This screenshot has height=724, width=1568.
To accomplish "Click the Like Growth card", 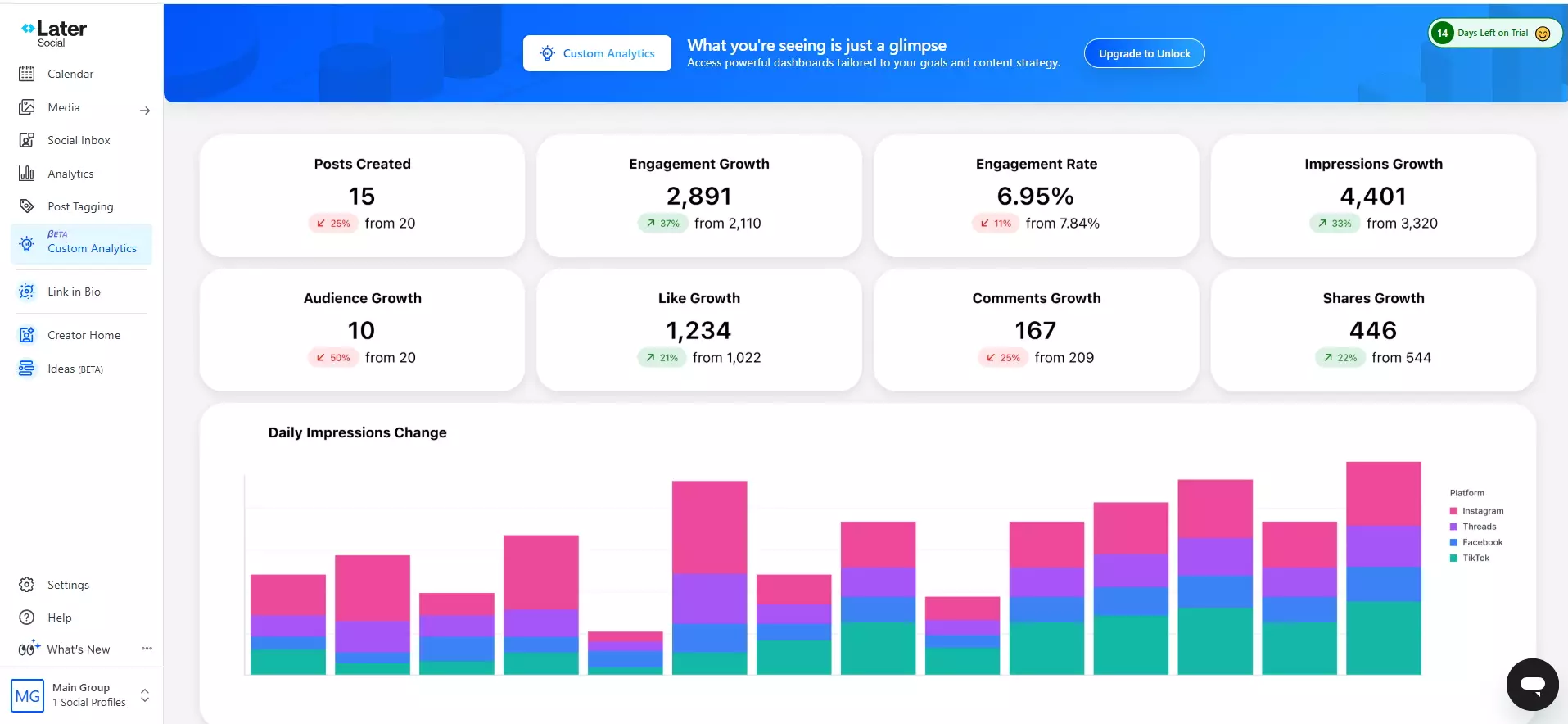I will [699, 330].
